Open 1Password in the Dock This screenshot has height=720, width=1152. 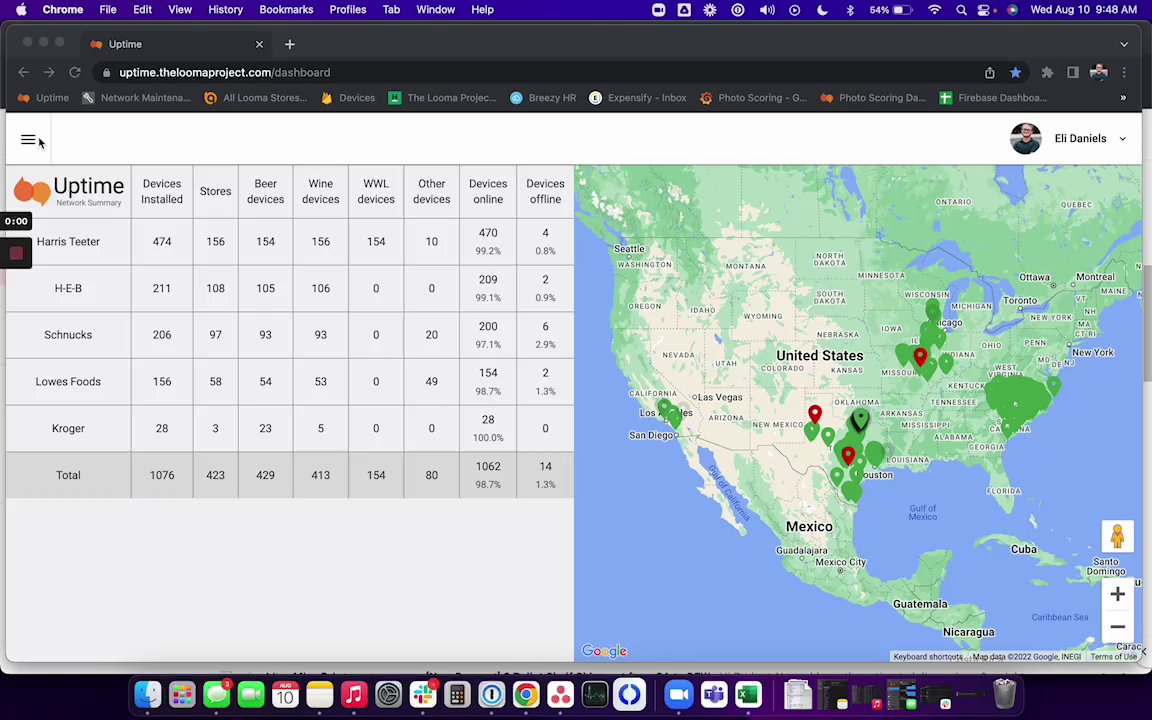(492, 694)
